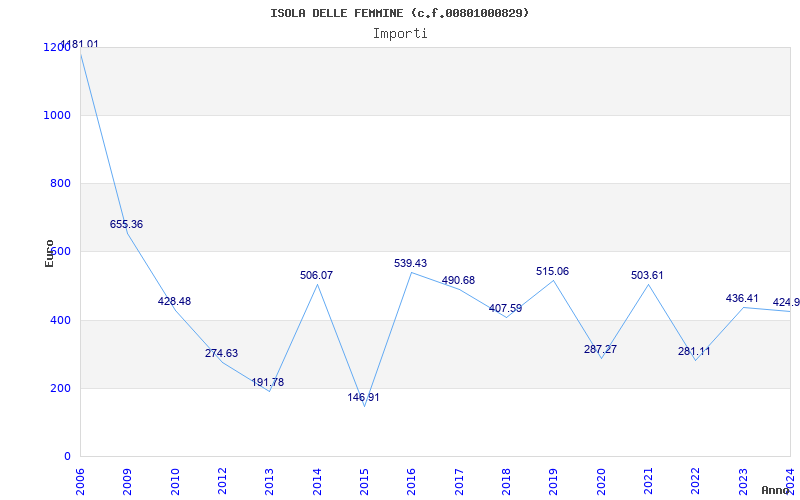The width and height of the screenshot is (800, 500).
Task: Click the 287.27 data label
Action: coord(600,350)
